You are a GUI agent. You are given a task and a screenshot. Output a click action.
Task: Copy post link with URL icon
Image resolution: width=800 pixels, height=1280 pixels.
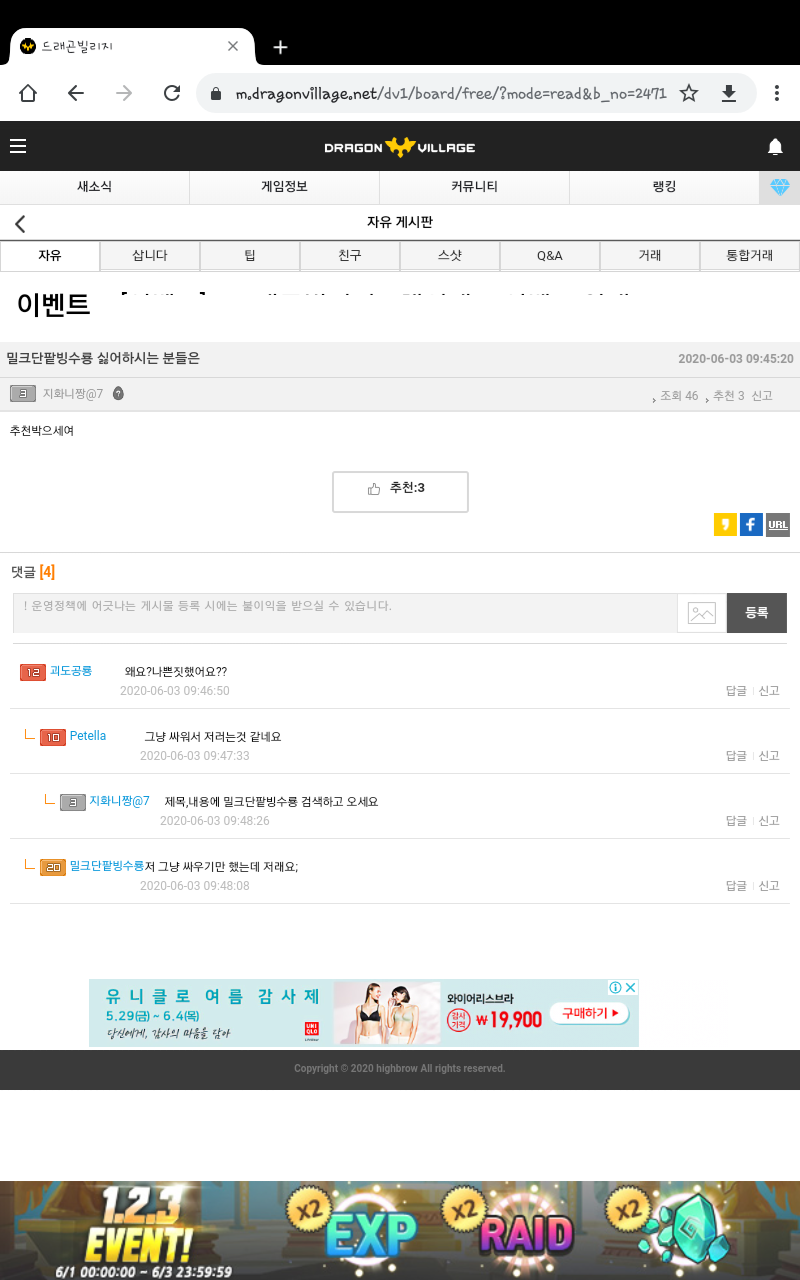tap(778, 525)
